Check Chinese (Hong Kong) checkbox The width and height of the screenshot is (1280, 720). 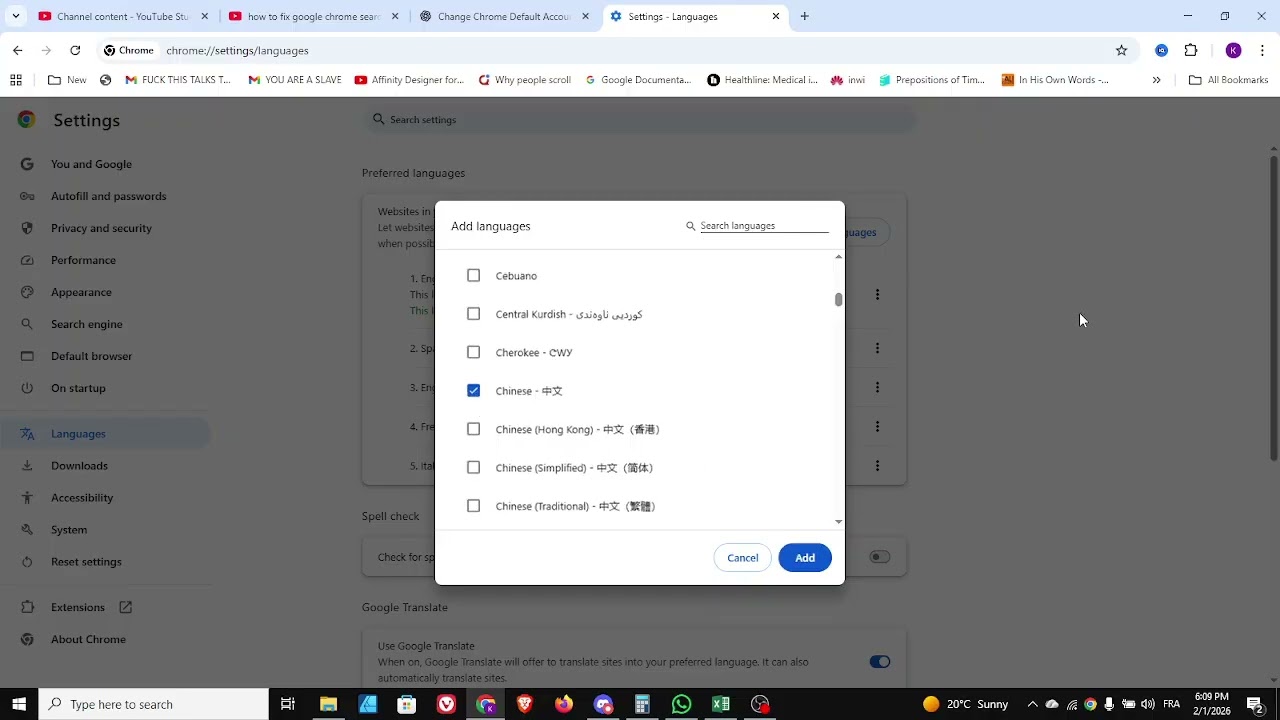pyautogui.click(x=474, y=429)
